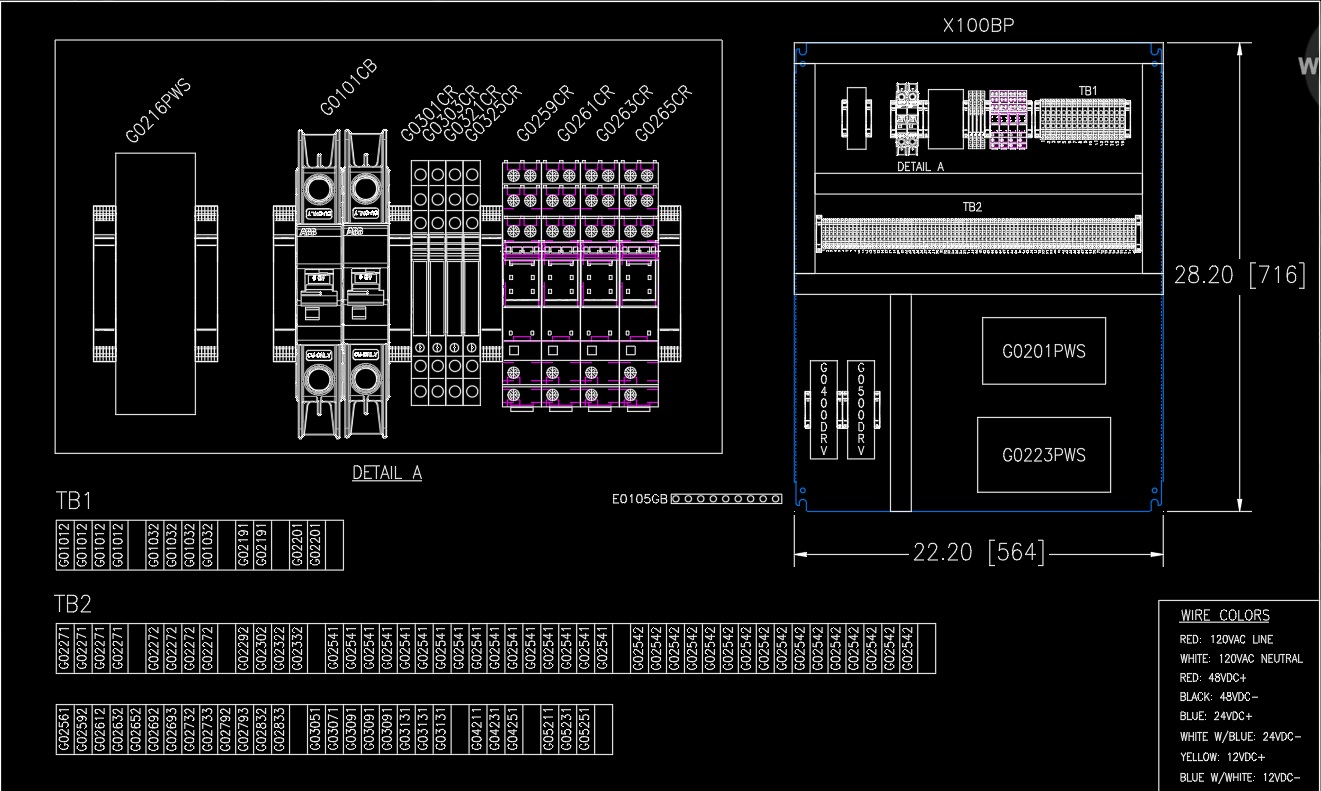This screenshot has width=1321, height=791.
Task: Click small DETAIL A label inside the X100BP panel
Action: click(x=920, y=168)
